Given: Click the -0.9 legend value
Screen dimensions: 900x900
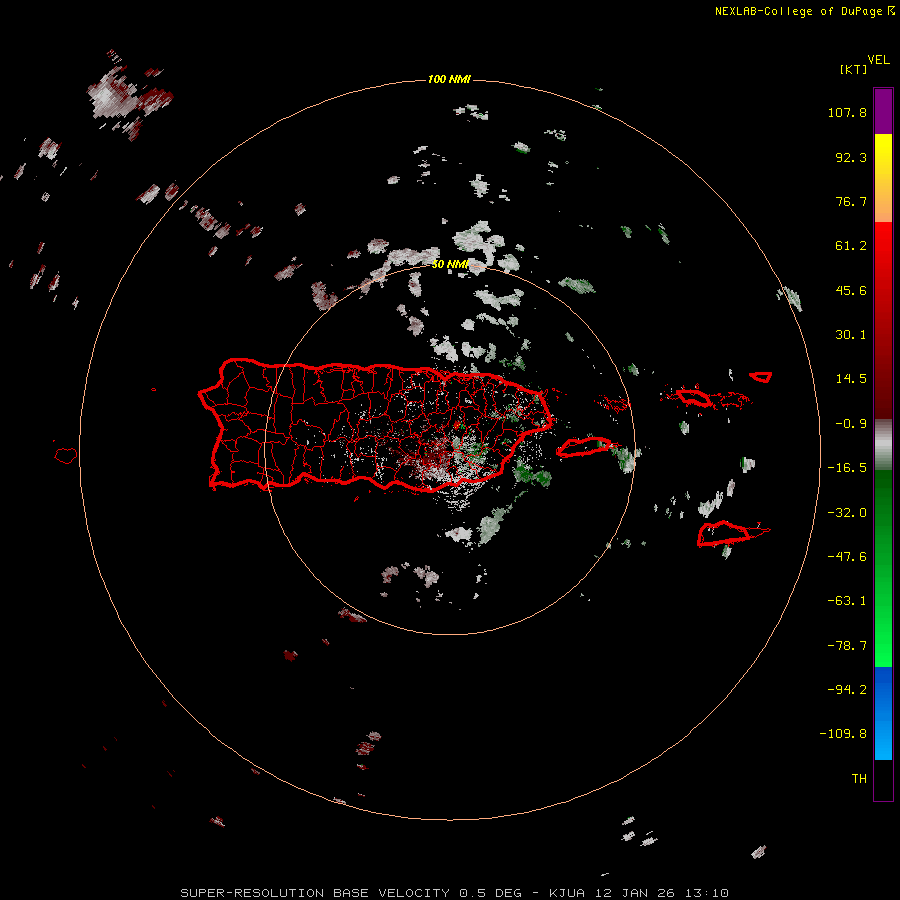Looking at the screenshot, I should coord(851,424).
